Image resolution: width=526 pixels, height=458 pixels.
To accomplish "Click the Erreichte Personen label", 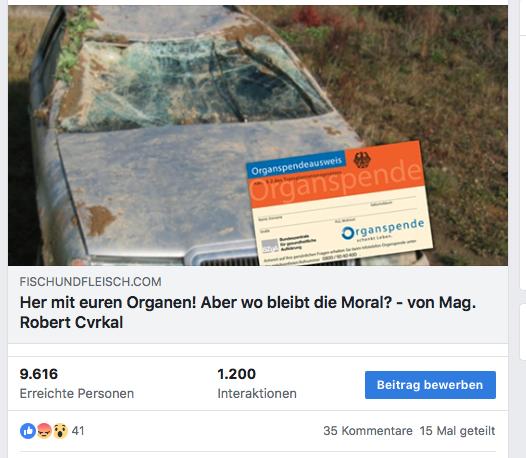I will click(x=77, y=394).
